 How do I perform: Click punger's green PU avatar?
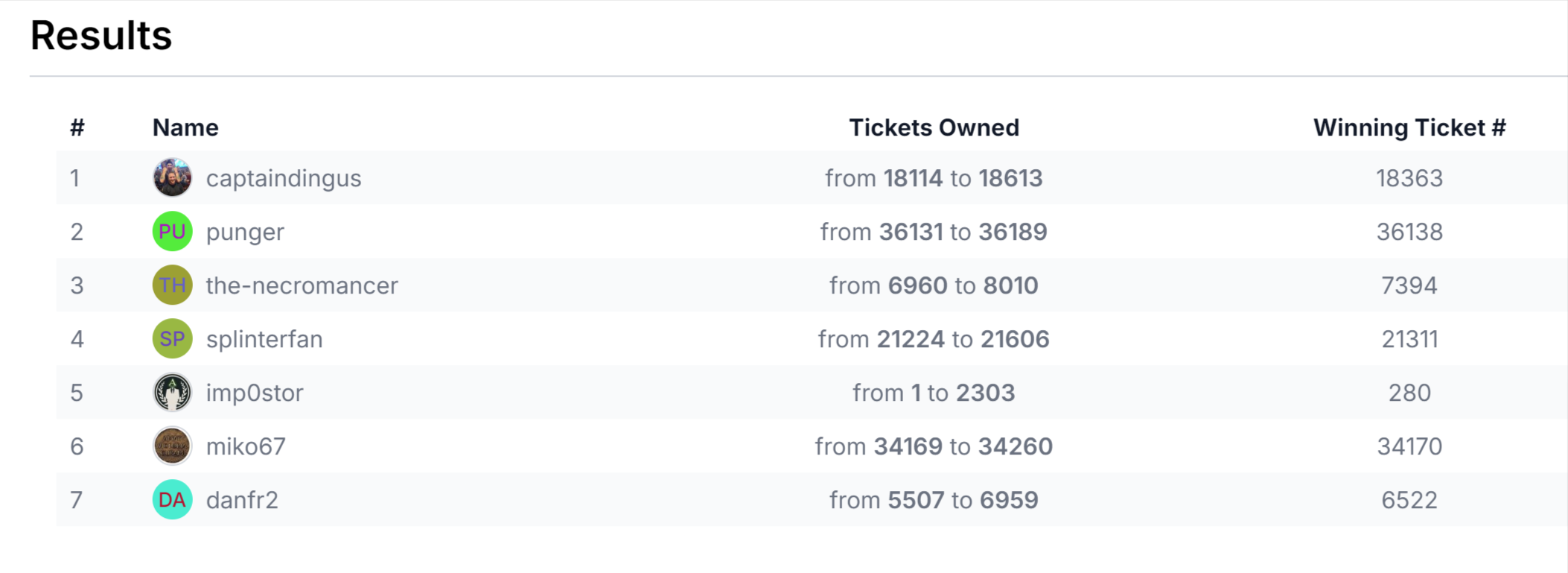(172, 232)
